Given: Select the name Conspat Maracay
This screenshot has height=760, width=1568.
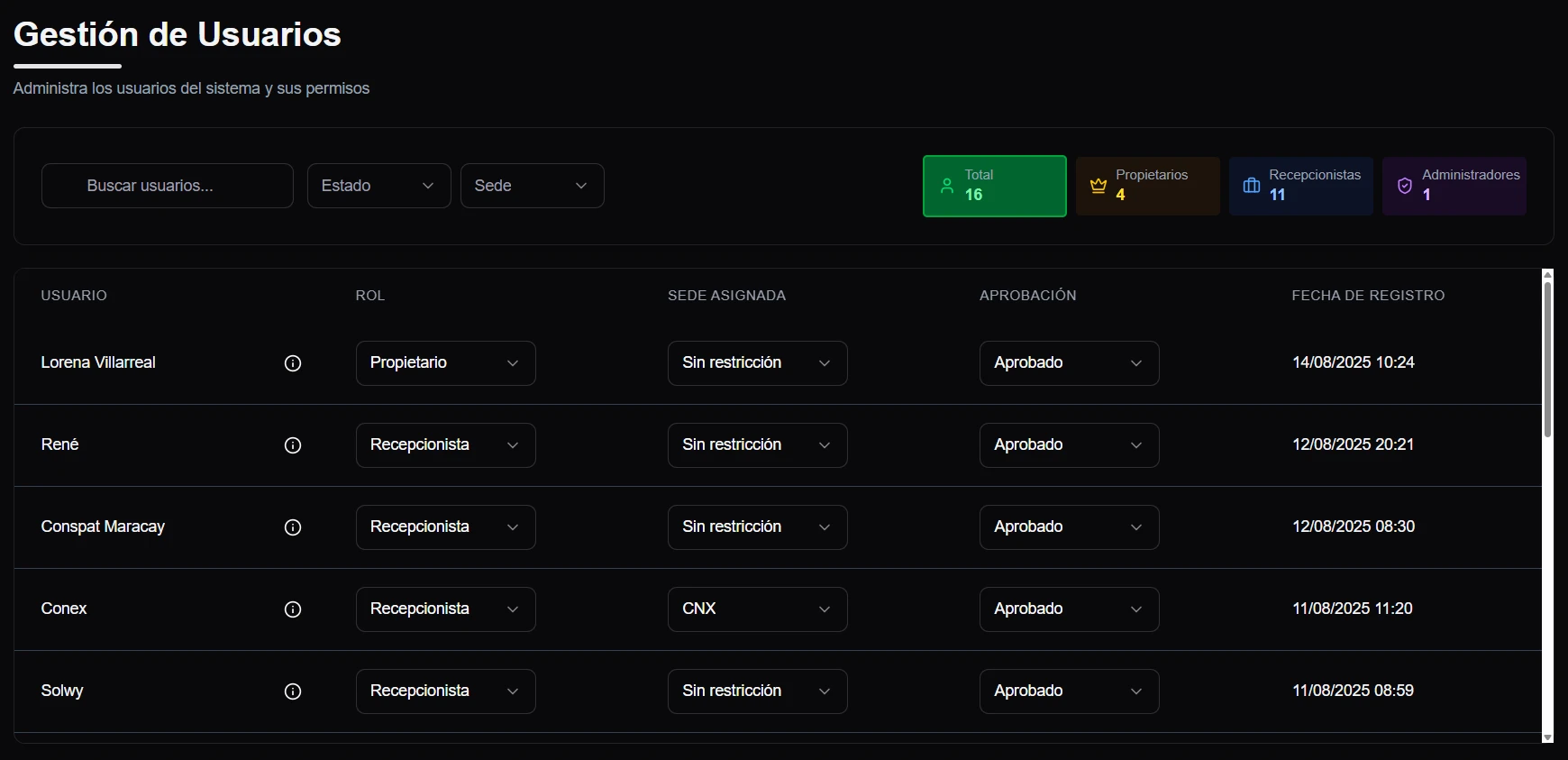Looking at the screenshot, I should click(103, 527).
